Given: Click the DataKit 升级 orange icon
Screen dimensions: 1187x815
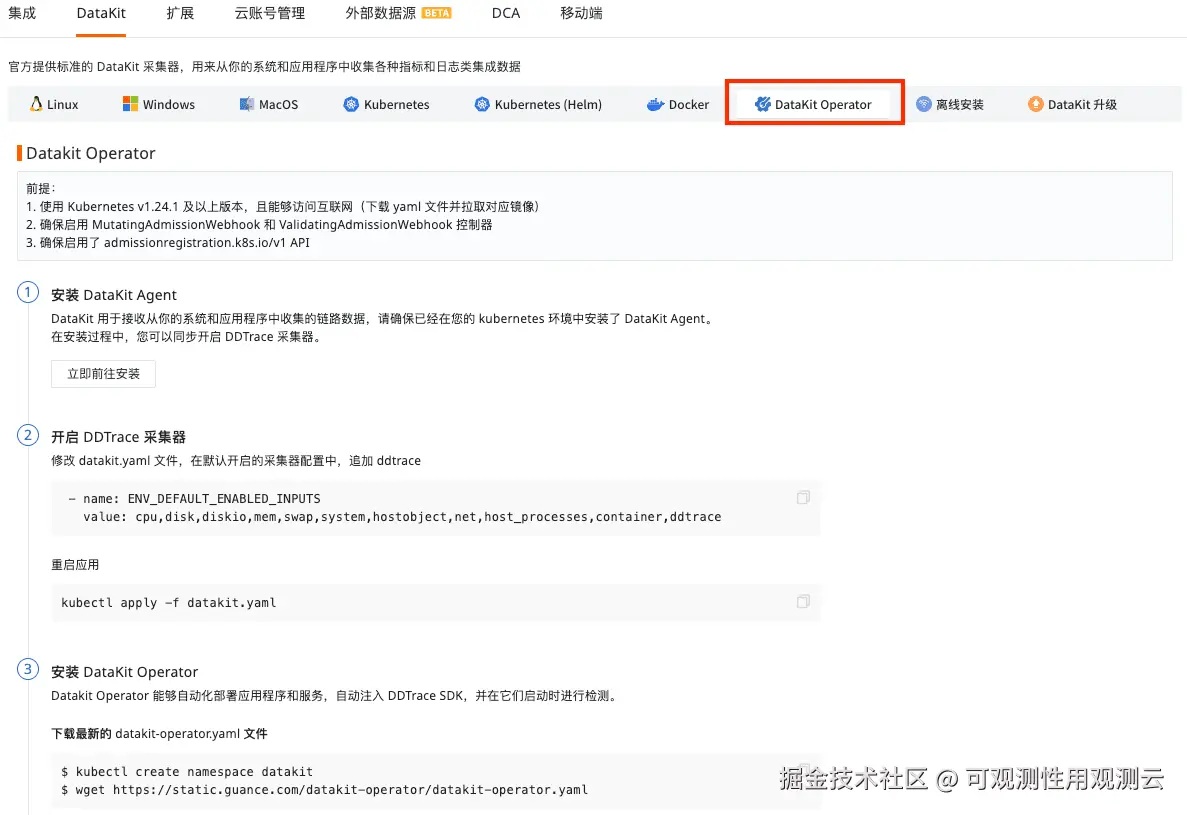Looking at the screenshot, I should [1036, 104].
